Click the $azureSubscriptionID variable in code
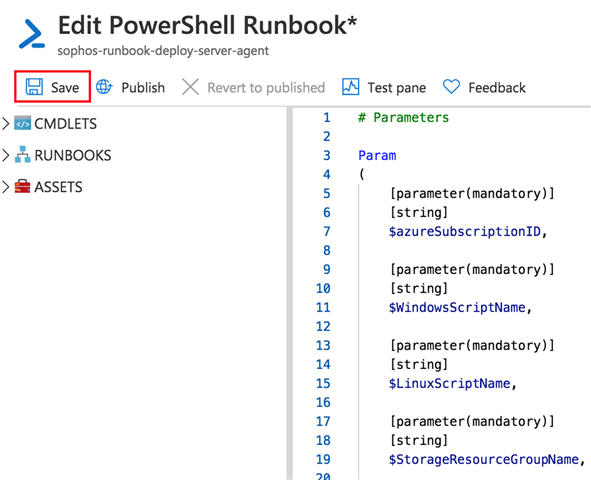 [x=465, y=231]
